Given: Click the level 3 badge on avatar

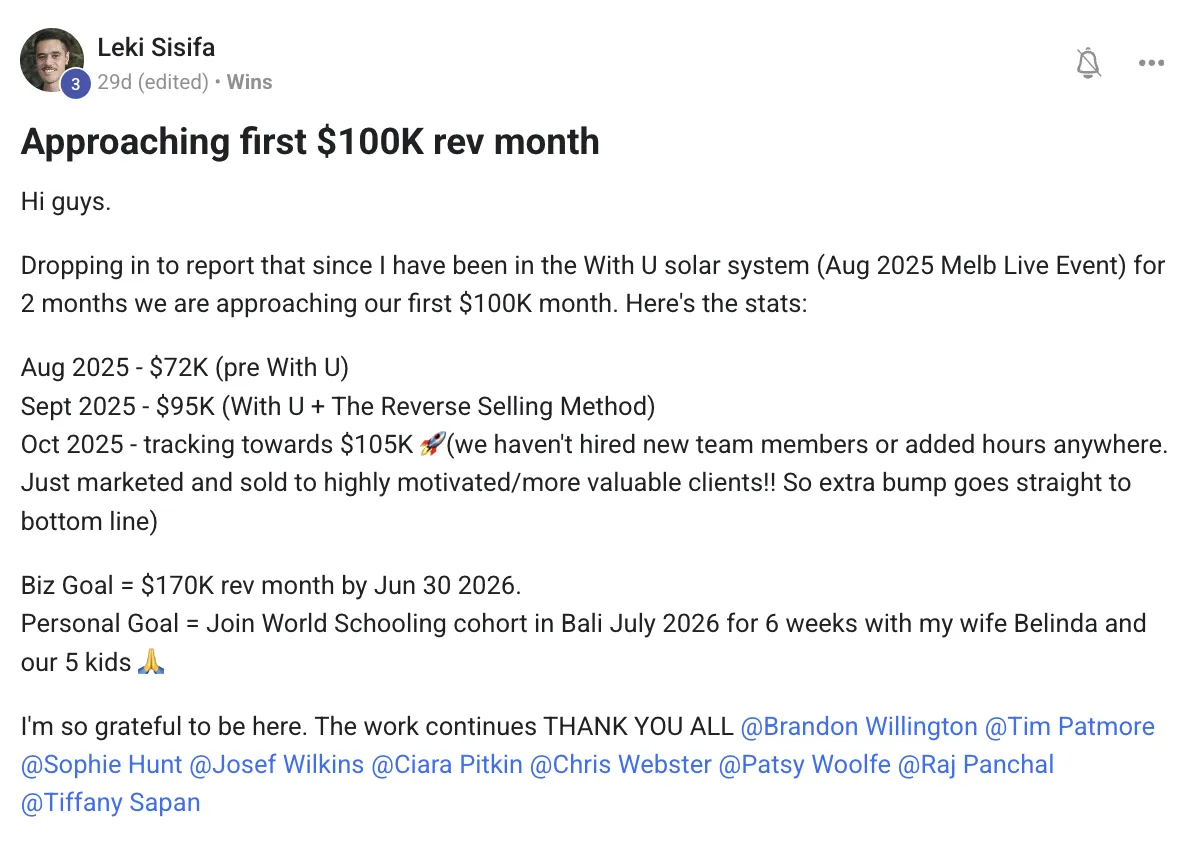Looking at the screenshot, I should click(74, 84).
